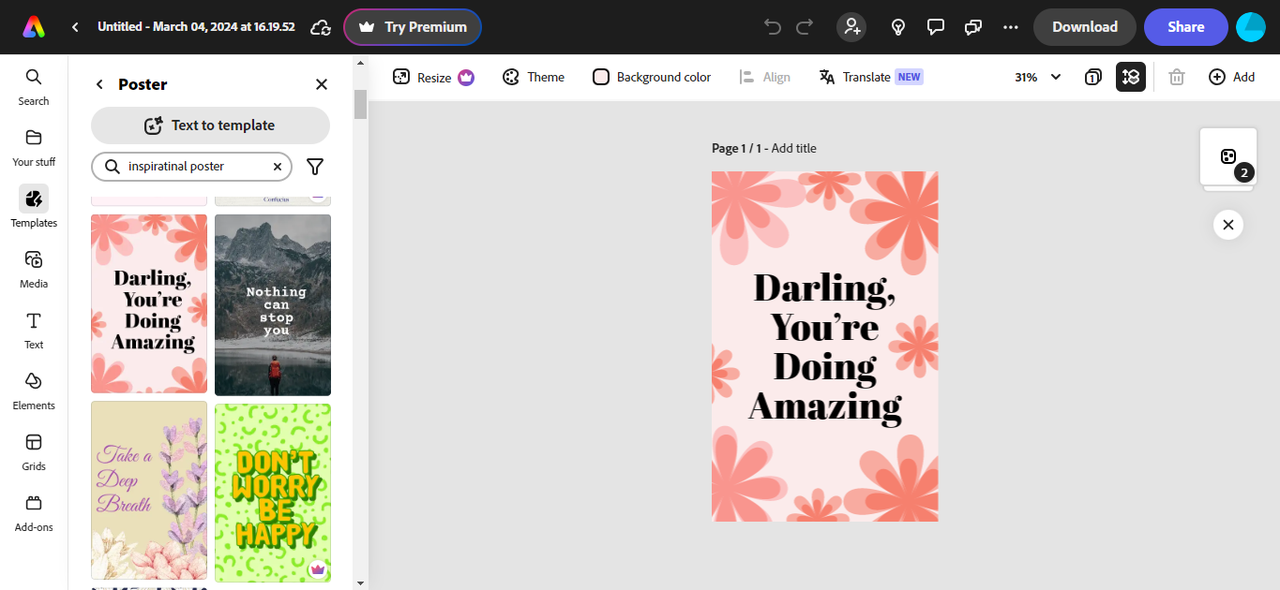Open Search in the left sidebar
The height and width of the screenshot is (590, 1280).
click(34, 86)
